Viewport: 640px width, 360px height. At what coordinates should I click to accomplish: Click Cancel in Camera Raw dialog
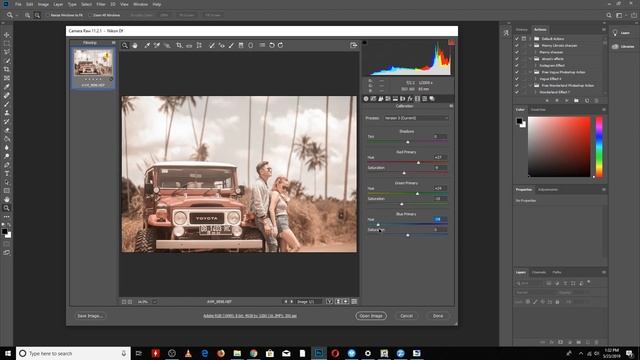pyautogui.click(x=407, y=316)
